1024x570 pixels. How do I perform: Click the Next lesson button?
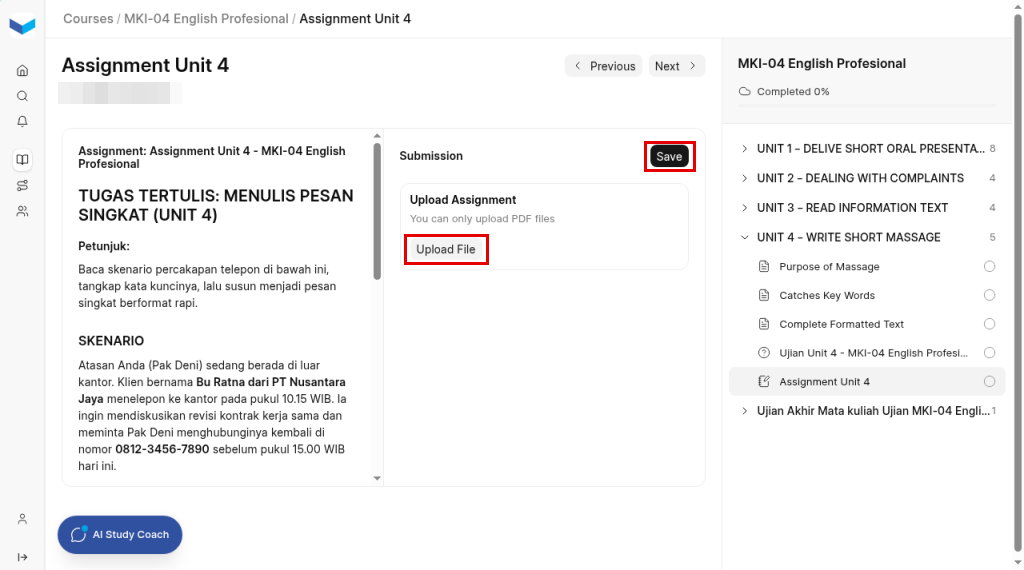pyautogui.click(x=677, y=66)
